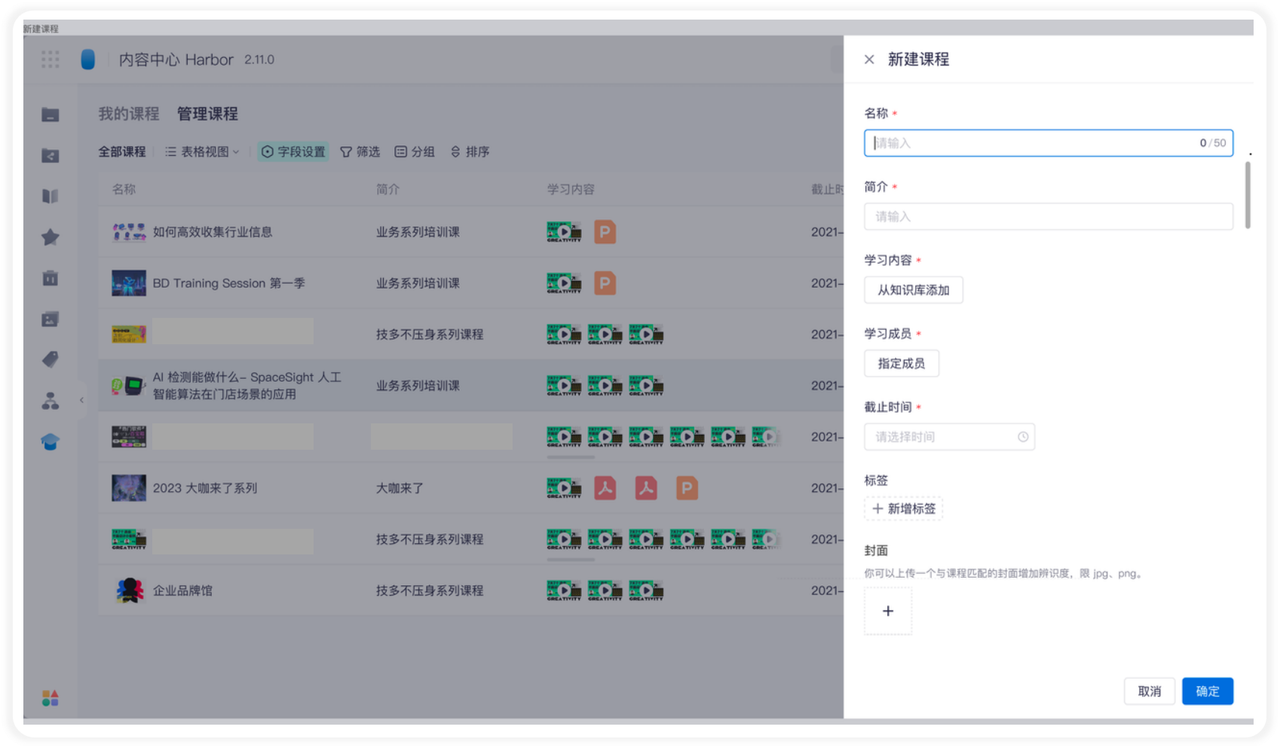
Task: Click the shared folder sidebar icon
Action: click(50, 156)
